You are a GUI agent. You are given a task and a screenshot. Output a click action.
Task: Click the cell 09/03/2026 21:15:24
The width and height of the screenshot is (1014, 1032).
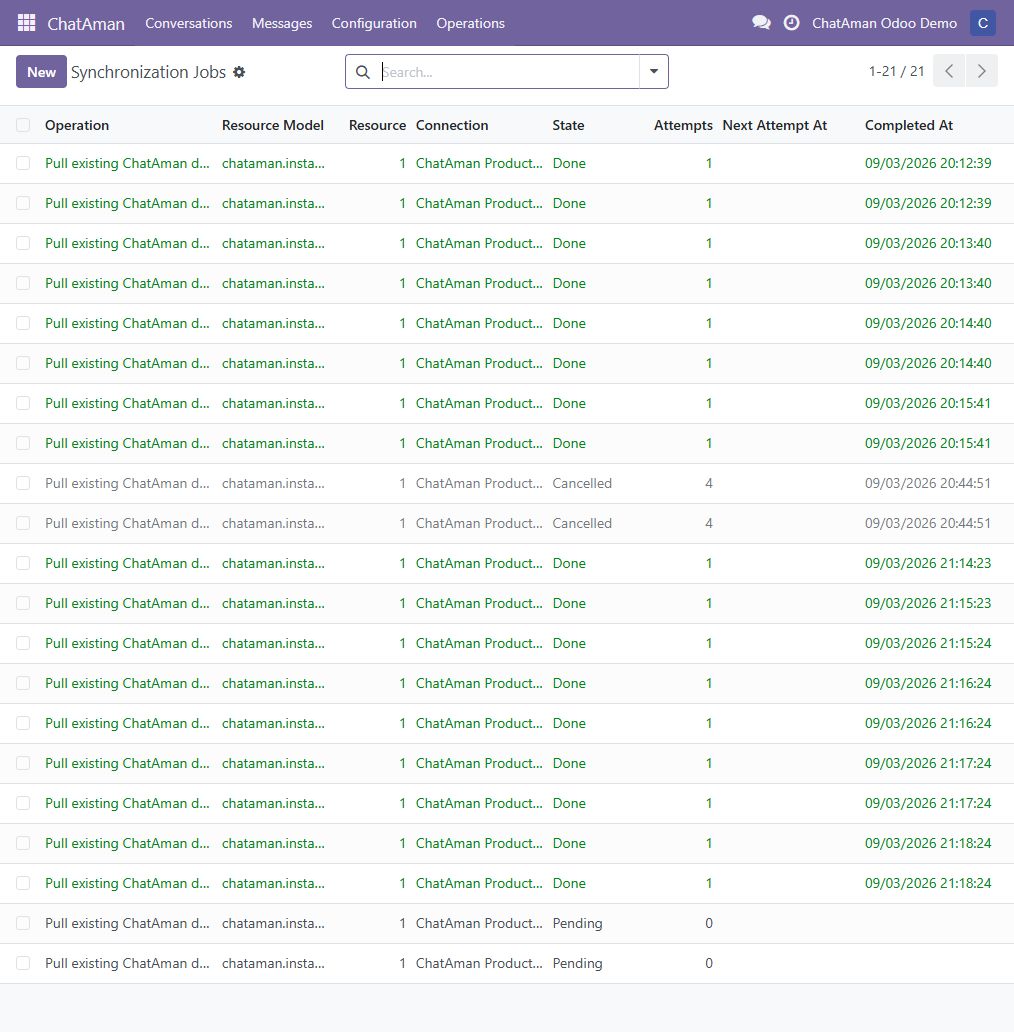[x=928, y=643]
